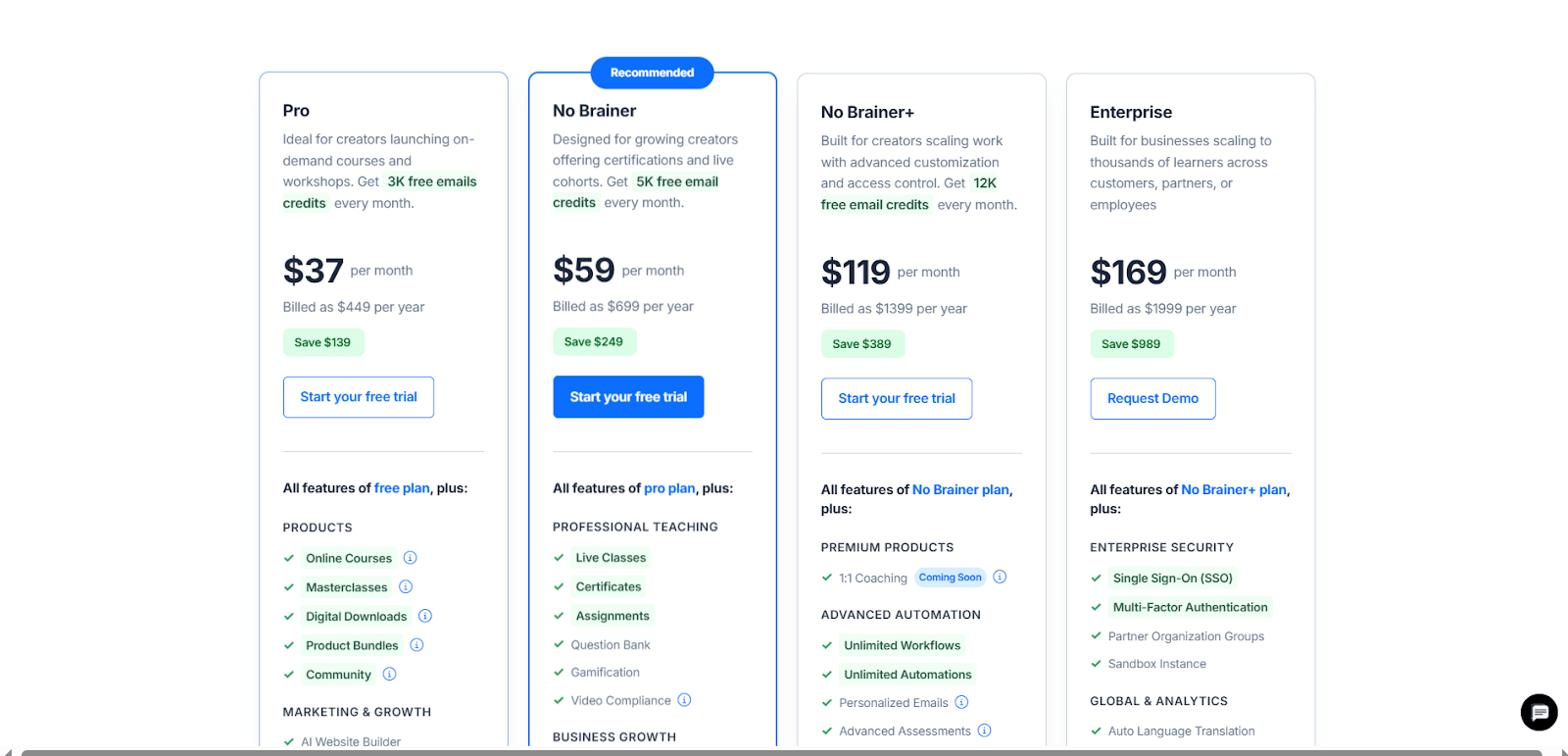Click the info icon beside Personalized Emails
Screen dimensions: 1568x756
click(961, 702)
